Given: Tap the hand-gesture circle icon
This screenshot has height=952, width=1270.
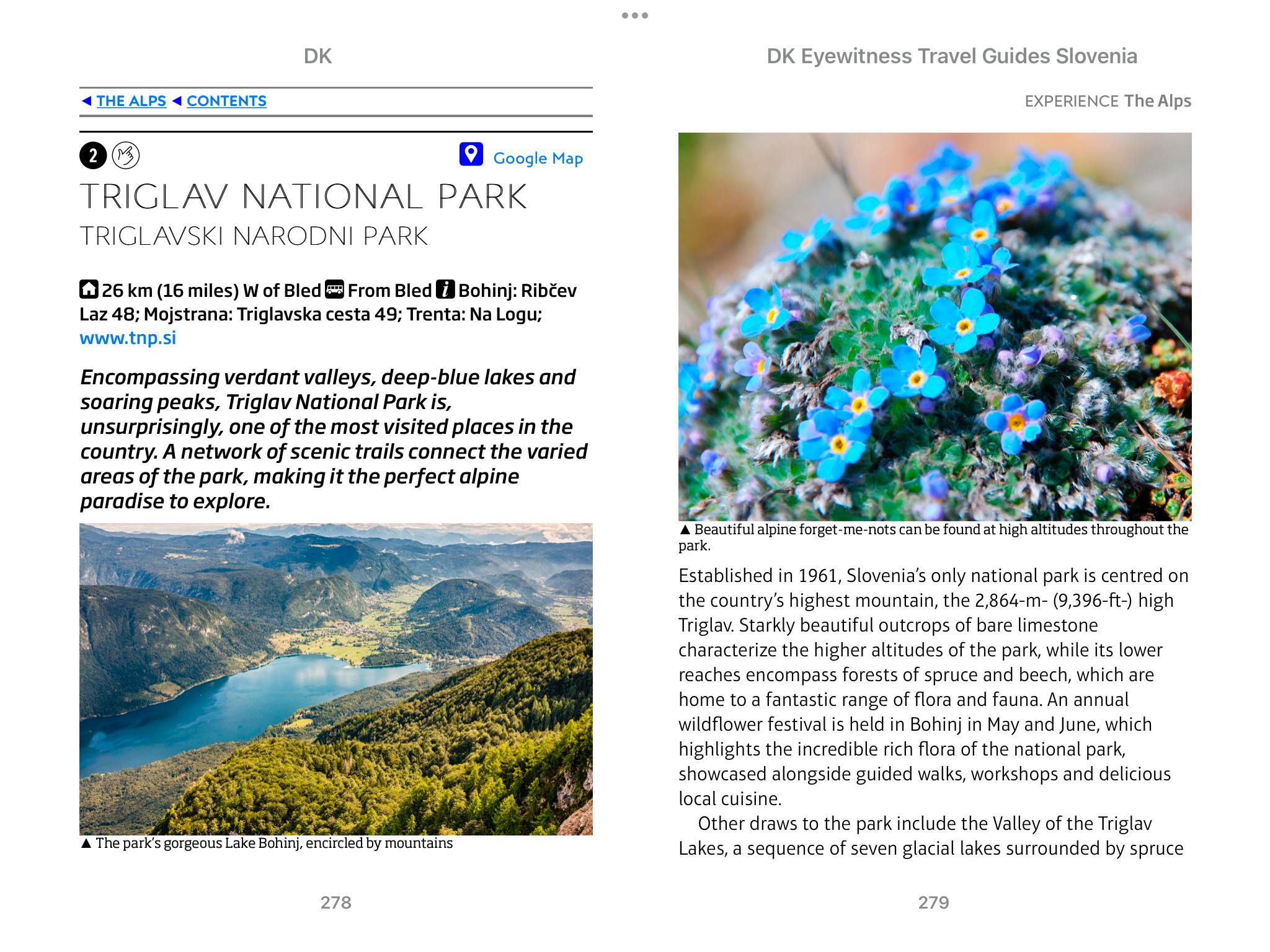Looking at the screenshot, I should point(126,156).
